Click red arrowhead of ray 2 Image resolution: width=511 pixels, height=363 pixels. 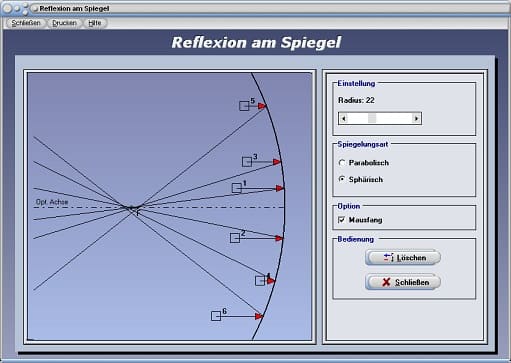pyautogui.click(x=279, y=238)
